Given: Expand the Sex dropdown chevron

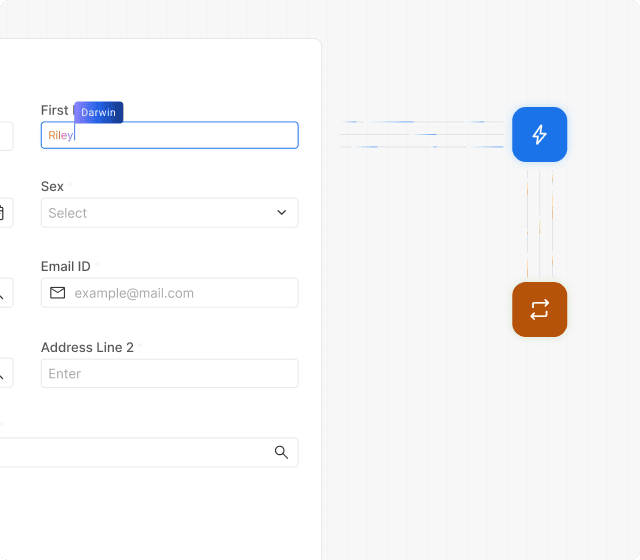Looking at the screenshot, I should [281, 213].
